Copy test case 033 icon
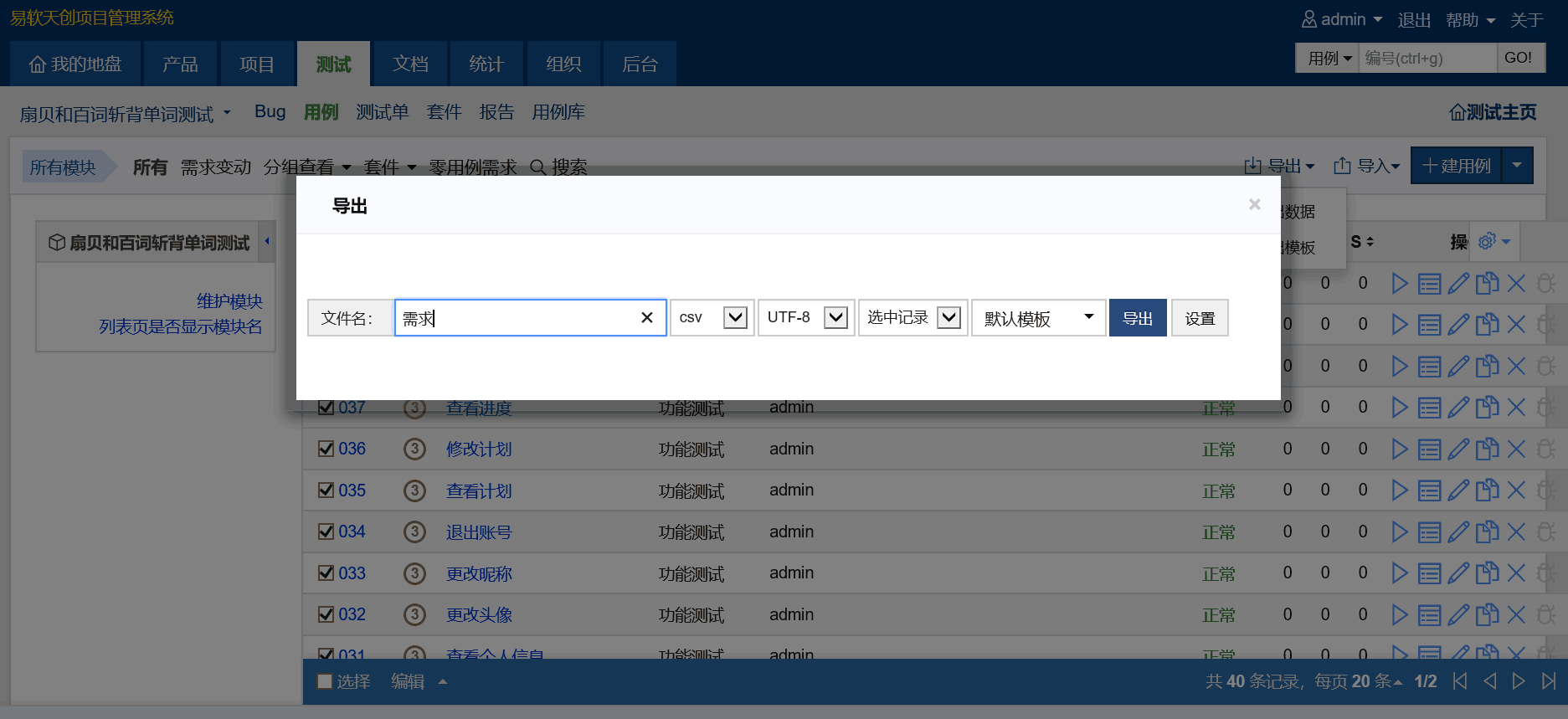Screen dimensions: 1568x719 [1487, 573]
